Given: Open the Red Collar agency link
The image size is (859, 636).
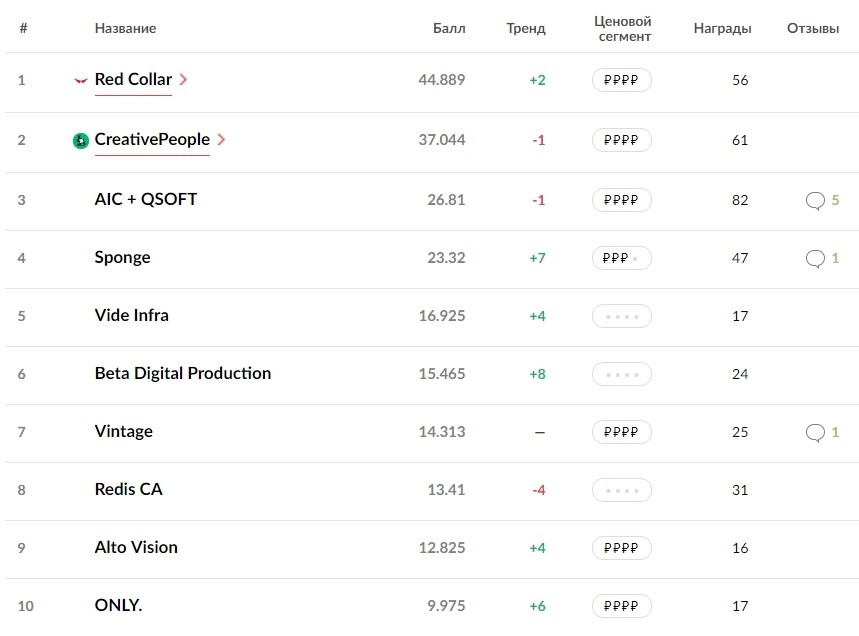Looking at the screenshot, I should (133, 80).
